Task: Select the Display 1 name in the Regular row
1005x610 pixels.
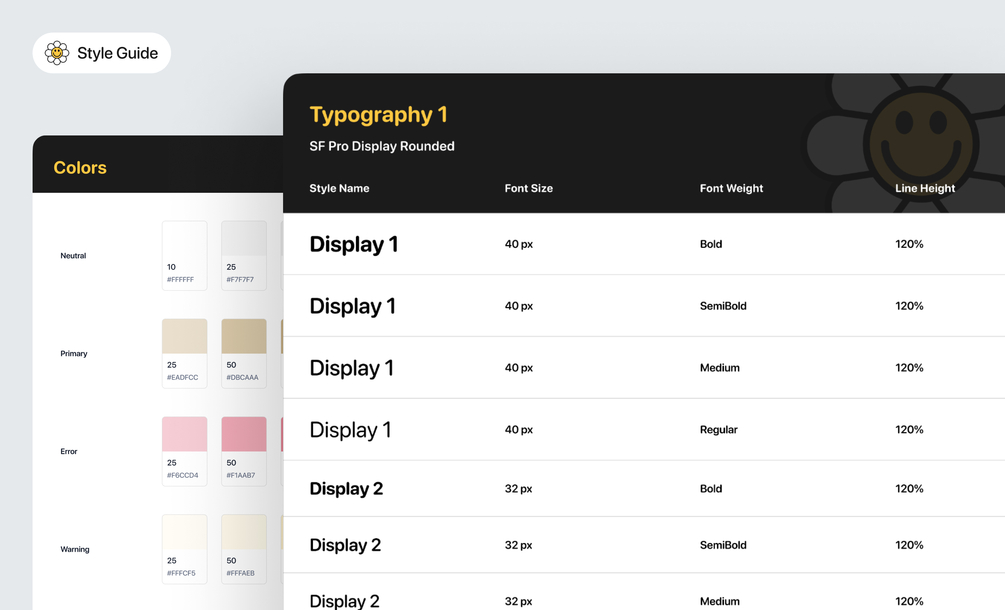Action: tap(350, 430)
